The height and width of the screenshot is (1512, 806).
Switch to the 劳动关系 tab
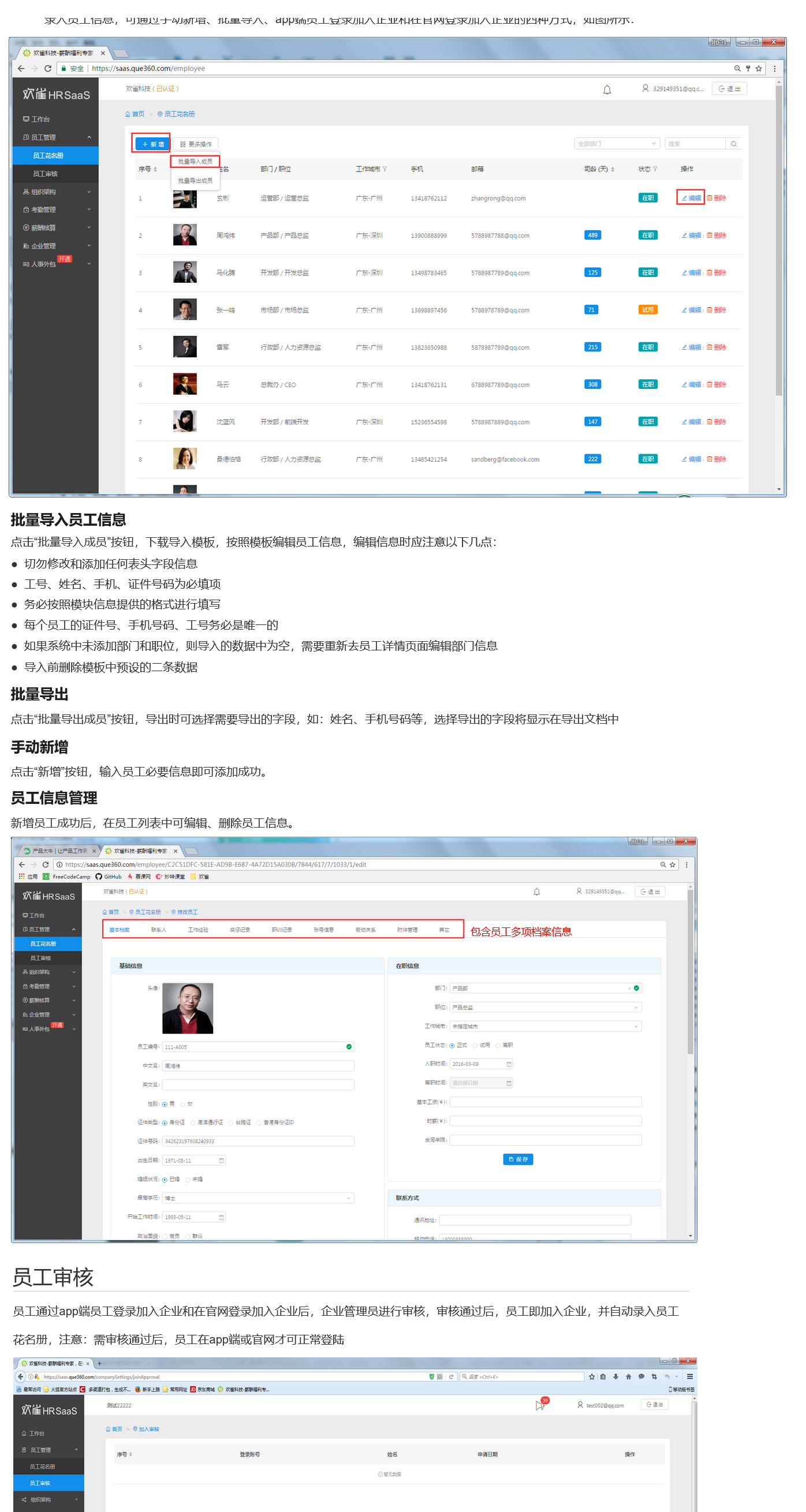[x=365, y=930]
